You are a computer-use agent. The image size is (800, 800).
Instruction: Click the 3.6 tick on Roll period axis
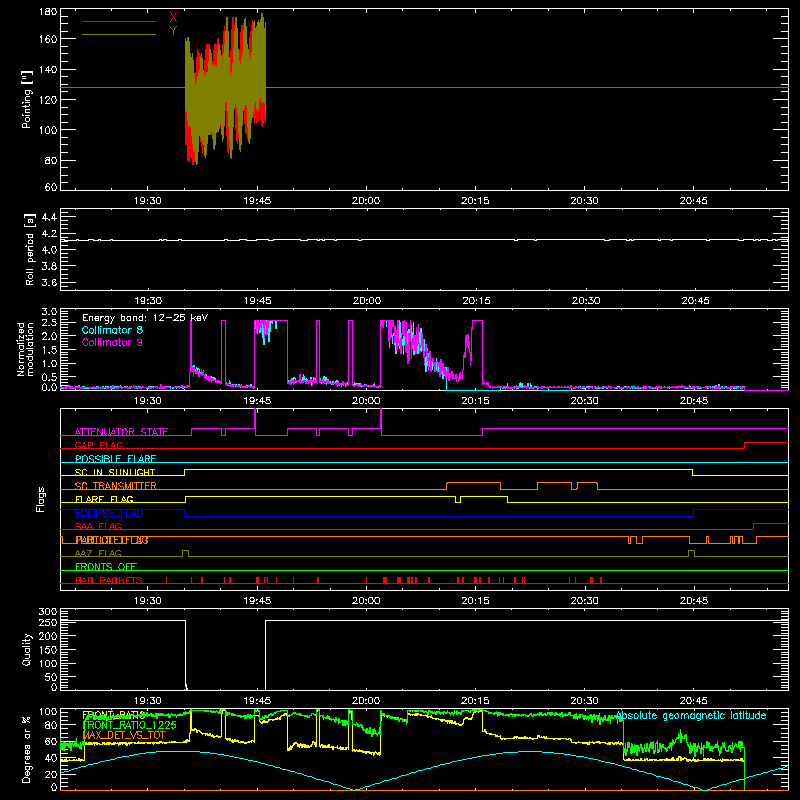click(49, 282)
